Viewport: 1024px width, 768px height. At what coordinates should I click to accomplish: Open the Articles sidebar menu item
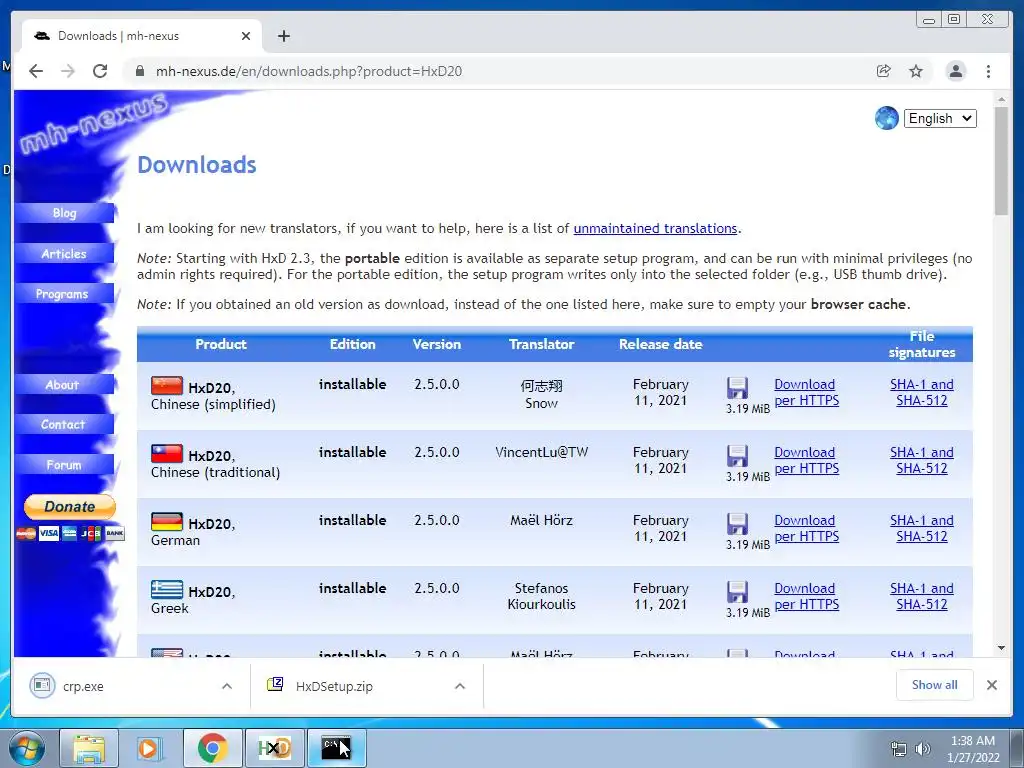point(64,253)
